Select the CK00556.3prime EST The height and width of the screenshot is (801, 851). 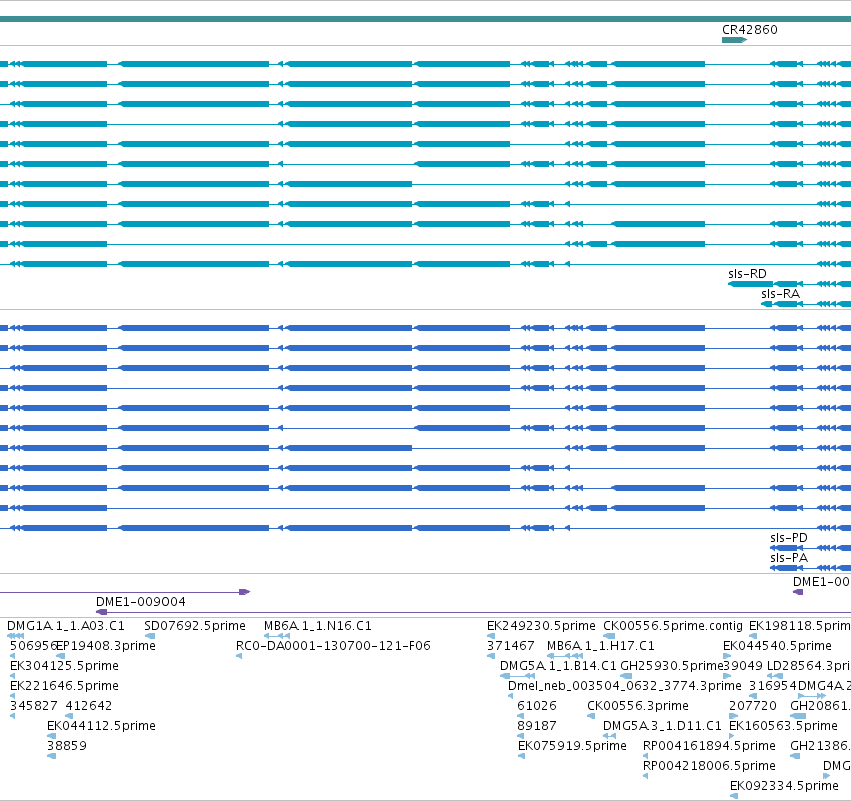tap(638, 706)
